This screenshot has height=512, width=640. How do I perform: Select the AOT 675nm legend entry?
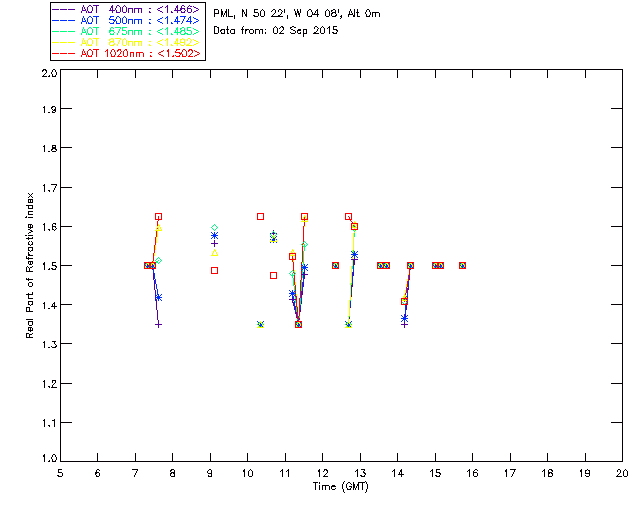[126, 31]
